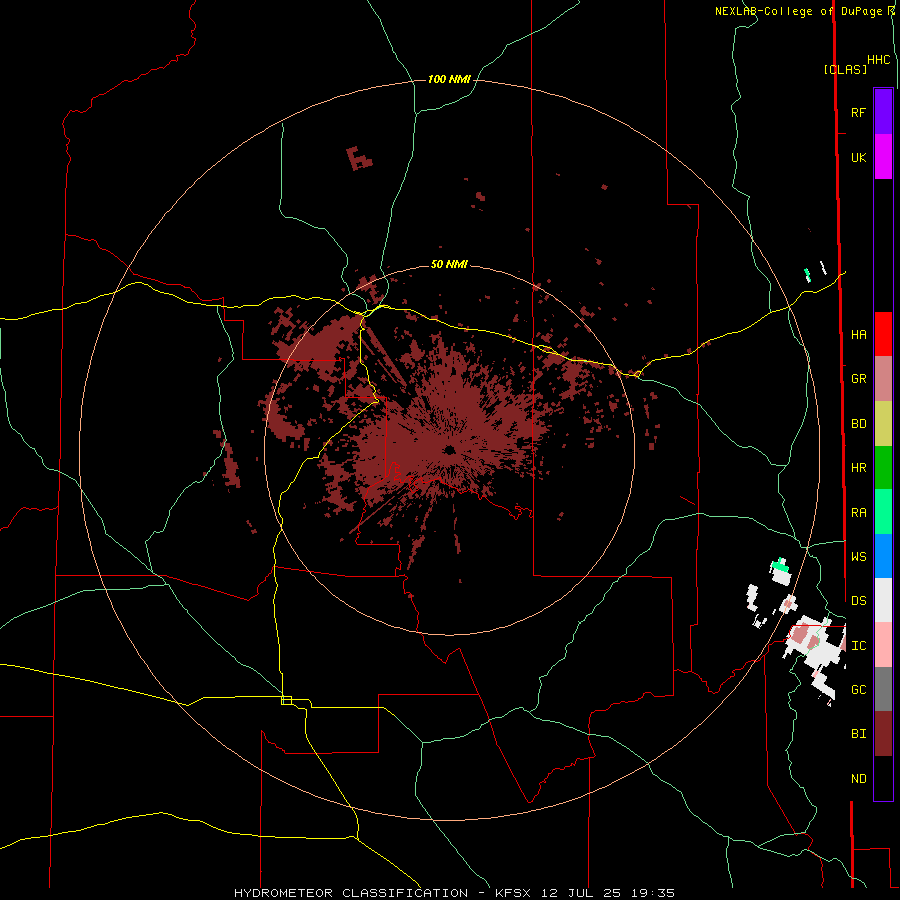Image resolution: width=900 pixels, height=900 pixels.
Task: Click the RA legend label
Action: pos(858,513)
